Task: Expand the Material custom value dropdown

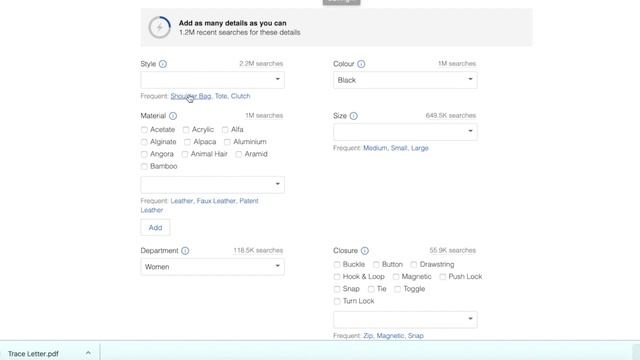Action: (212, 184)
